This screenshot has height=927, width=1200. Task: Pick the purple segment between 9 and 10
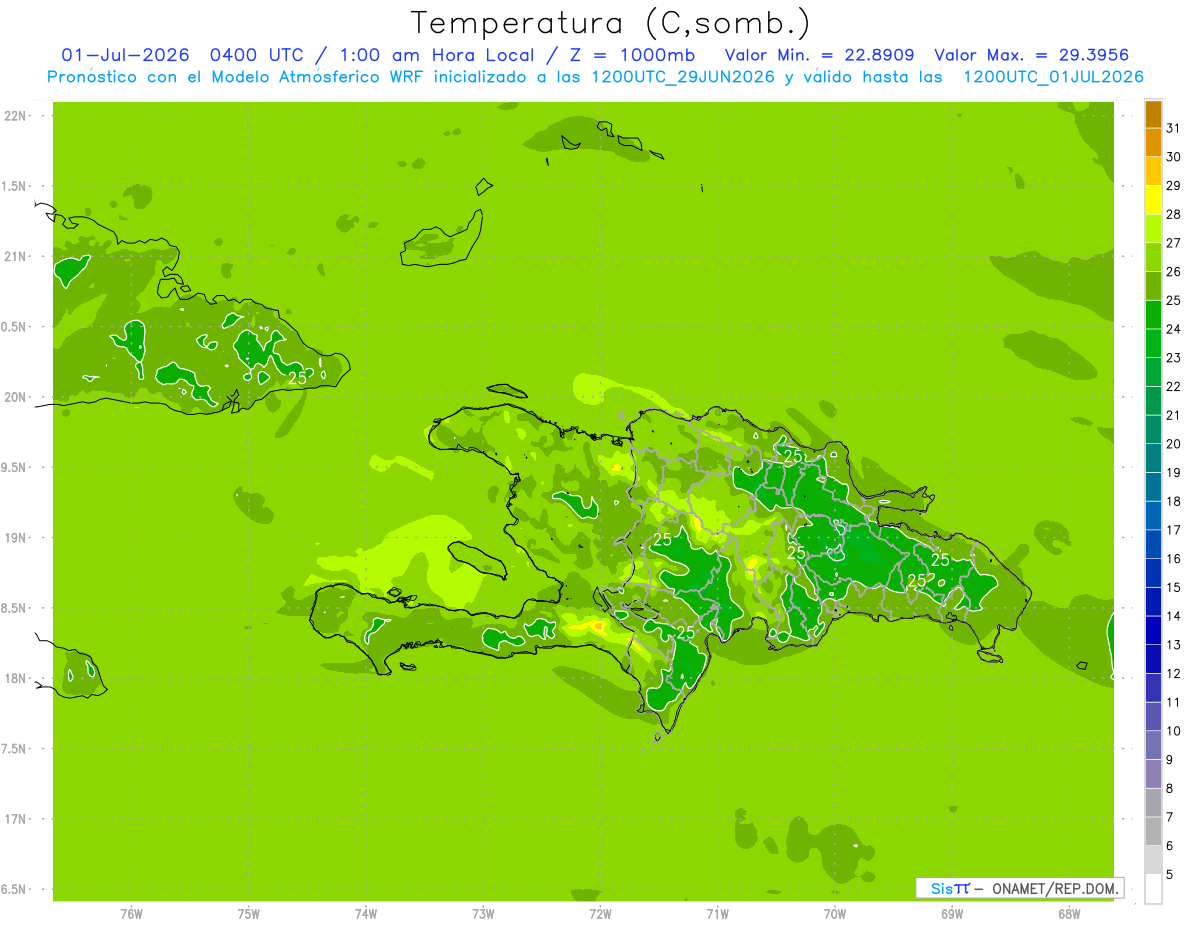click(1153, 745)
